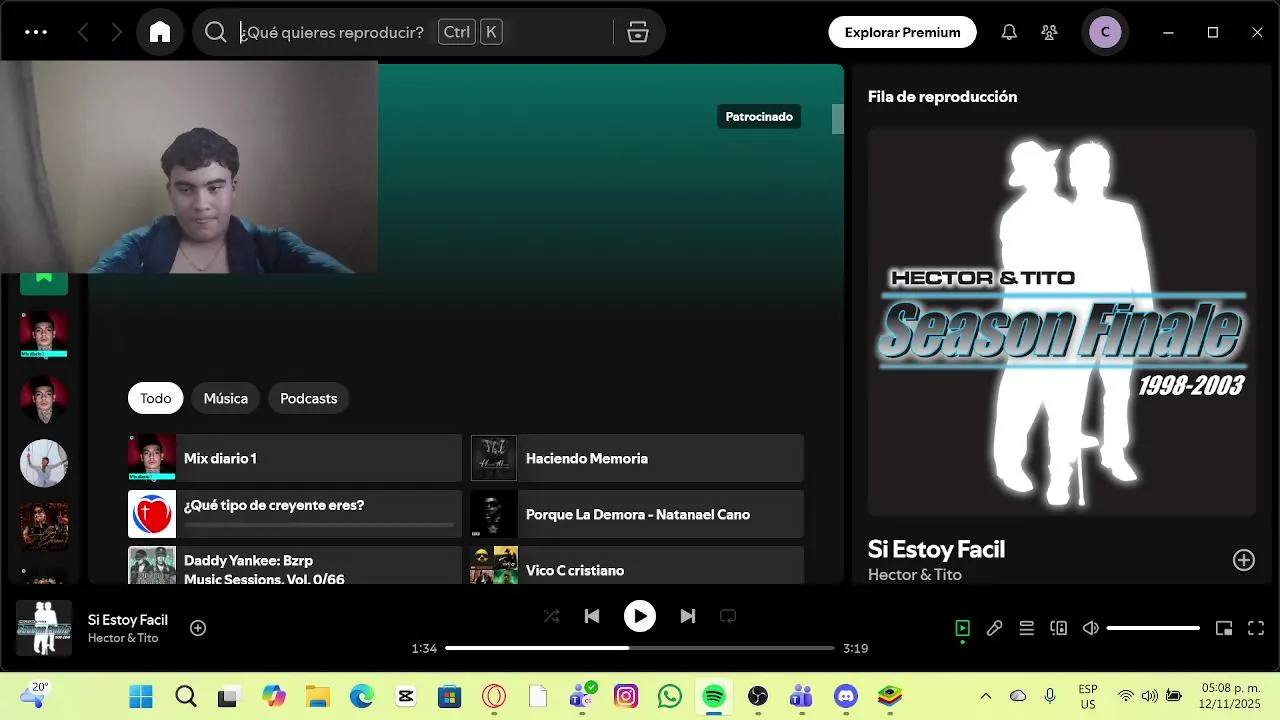Grab the main content scrollbar thumb

coord(838,119)
